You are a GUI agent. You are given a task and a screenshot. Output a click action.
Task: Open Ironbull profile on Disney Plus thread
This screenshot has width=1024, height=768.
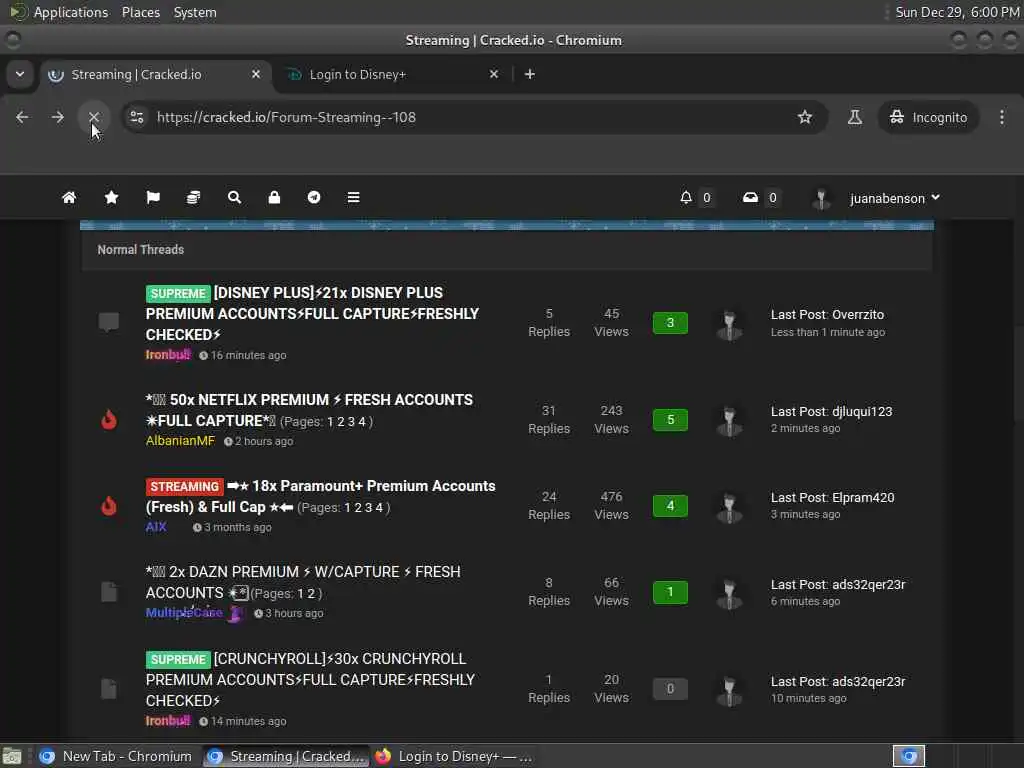click(168, 355)
